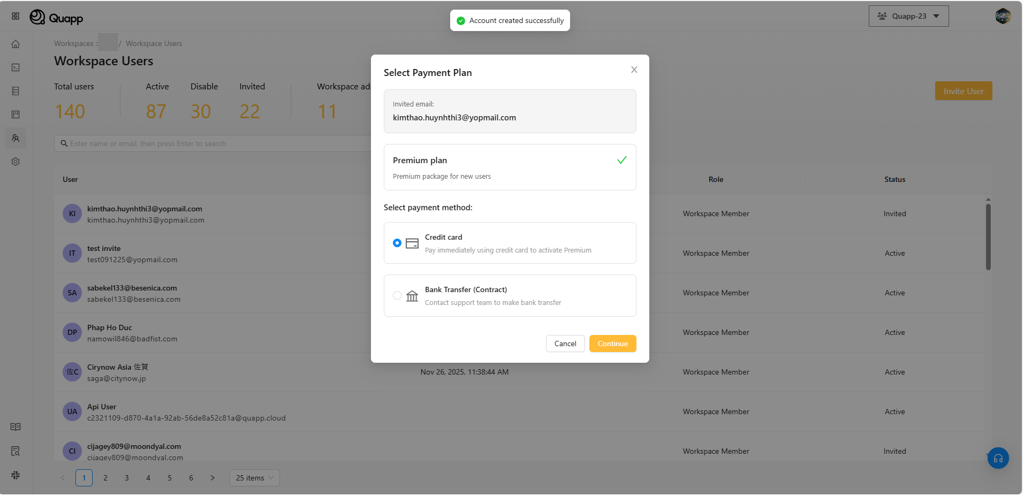1024x496 pixels.
Task: Click the Workspace Users breadcrumb
Action: [154, 44]
